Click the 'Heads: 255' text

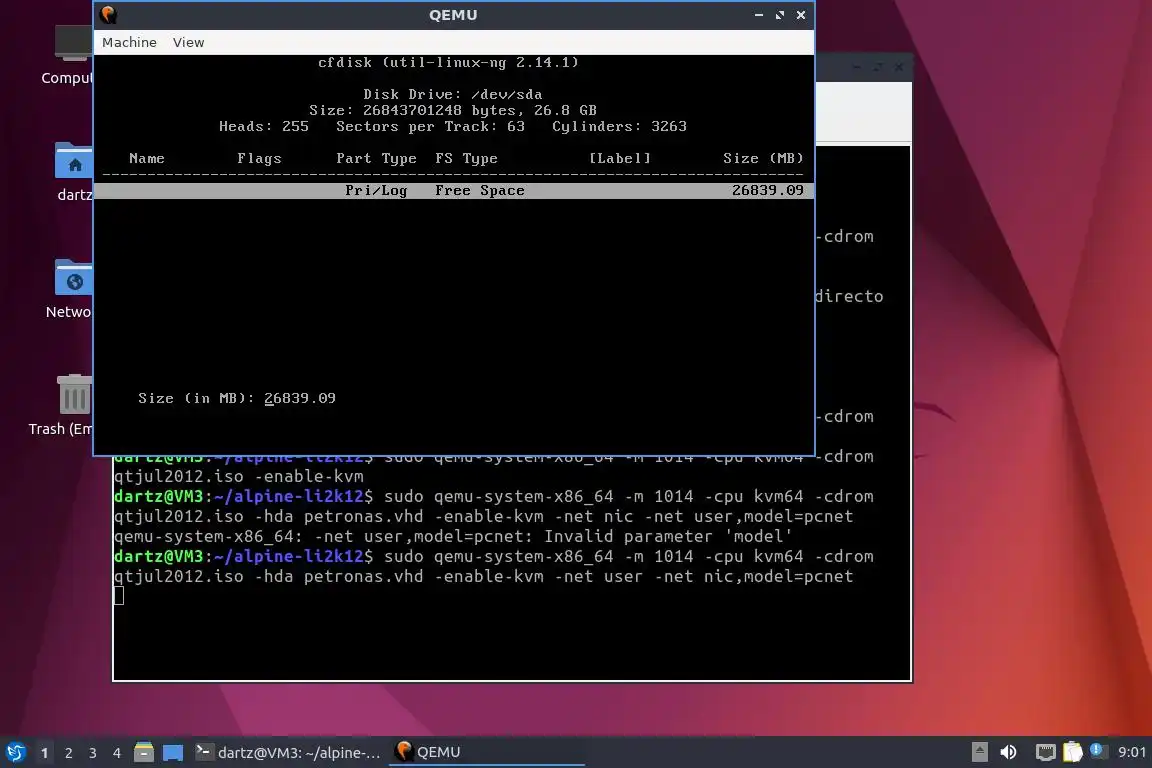click(264, 126)
